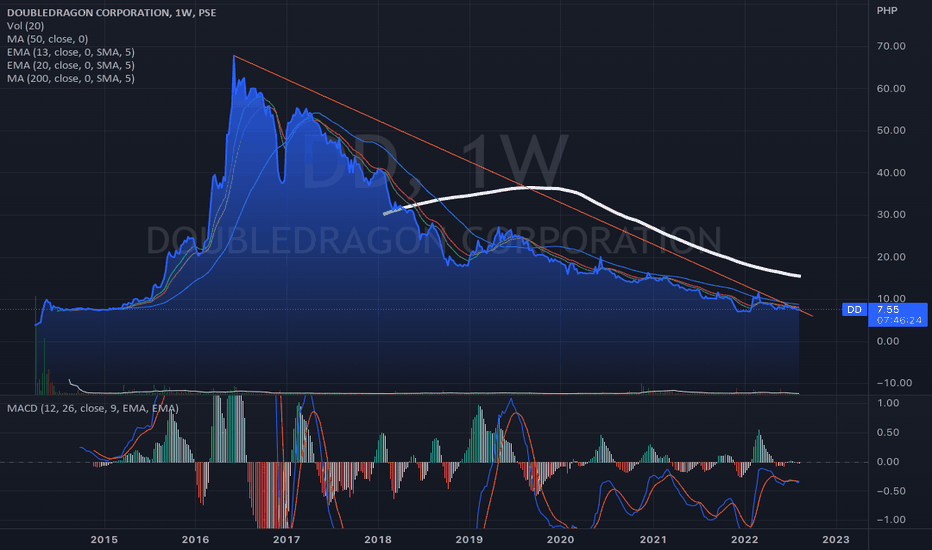This screenshot has width=932, height=550.
Task: Click the DOUBLEDRAGON CORPORATION, 1W, PSE title
Action: [x=112, y=12]
